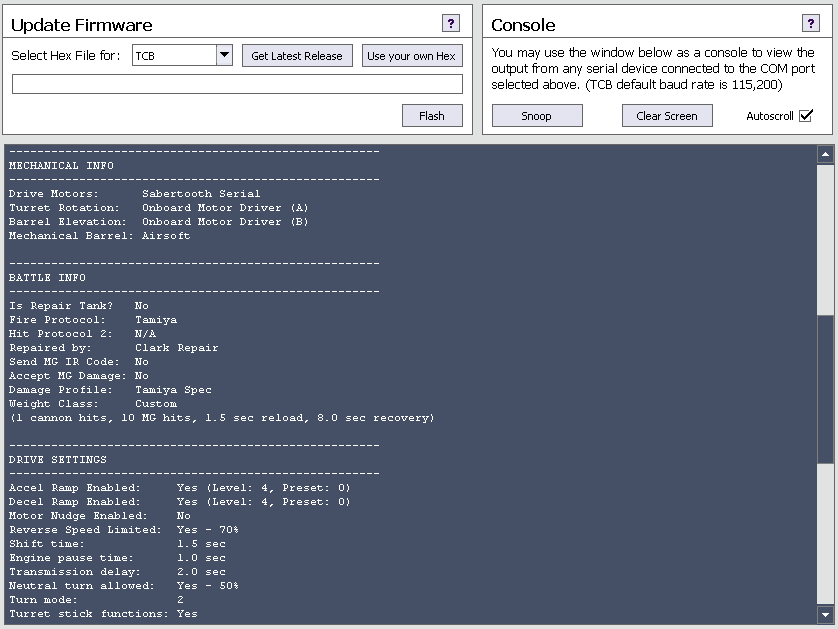The height and width of the screenshot is (629, 838).
Task: Click the Autoscroll label text
Action: 769,116
